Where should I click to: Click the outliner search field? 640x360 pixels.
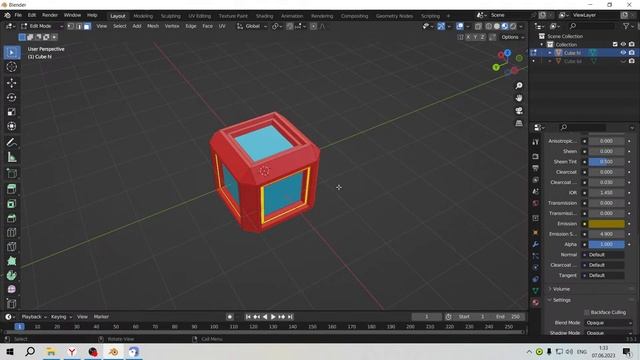(x=591, y=26)
